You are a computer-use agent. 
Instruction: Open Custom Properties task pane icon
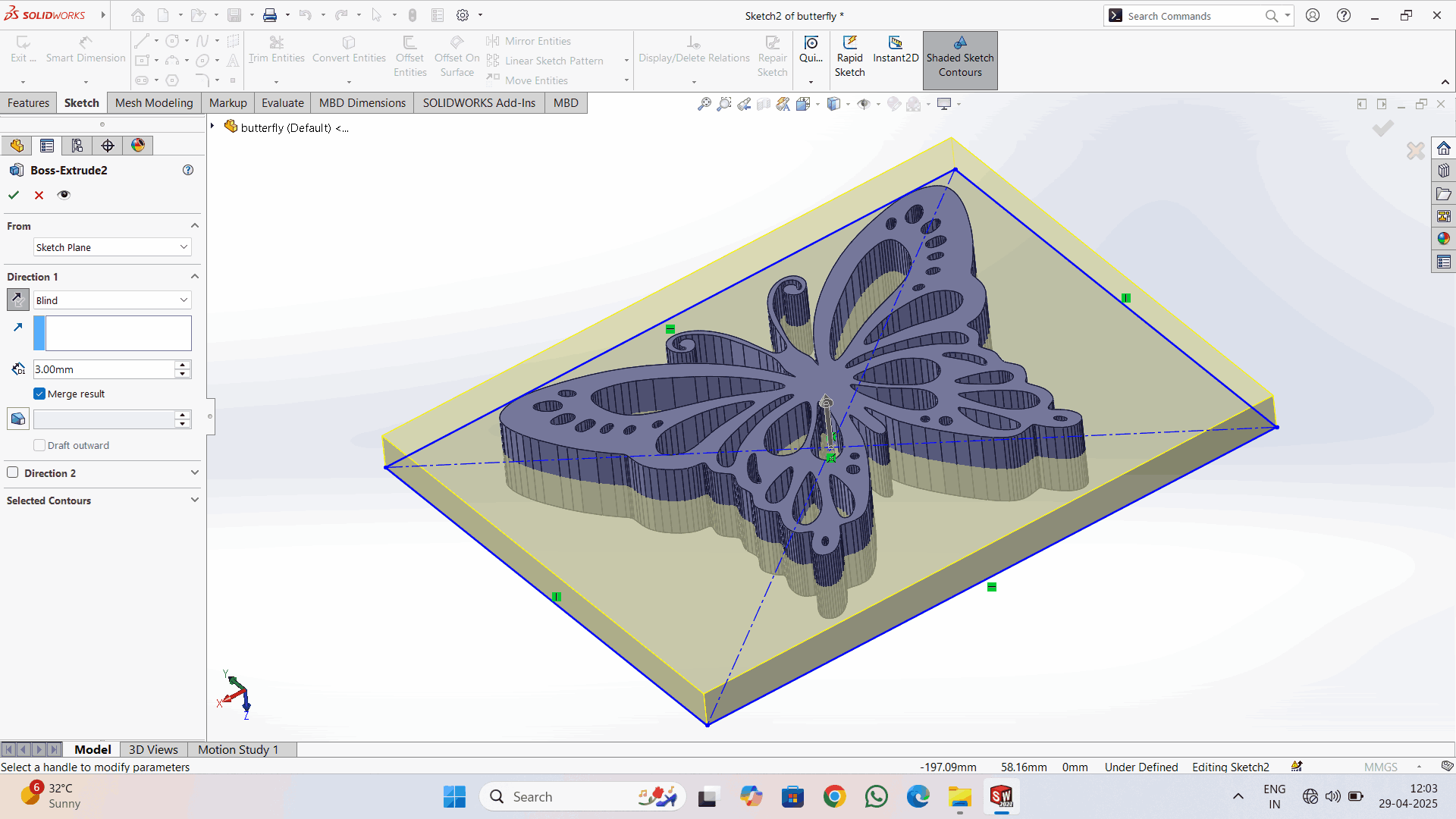[1443, 262]
